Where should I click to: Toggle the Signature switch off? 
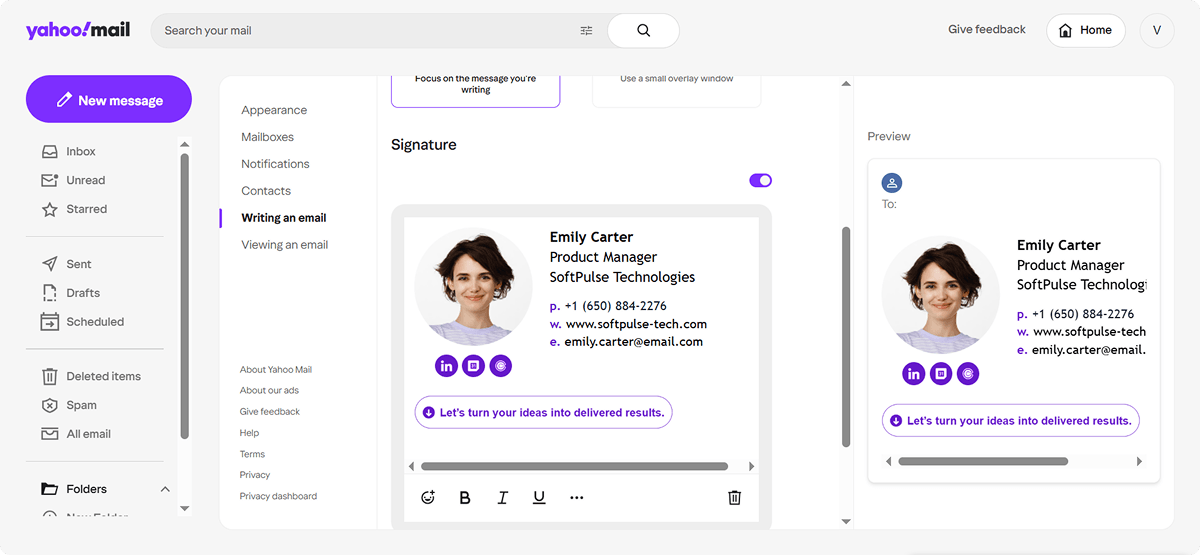click(x=761, y=181)
